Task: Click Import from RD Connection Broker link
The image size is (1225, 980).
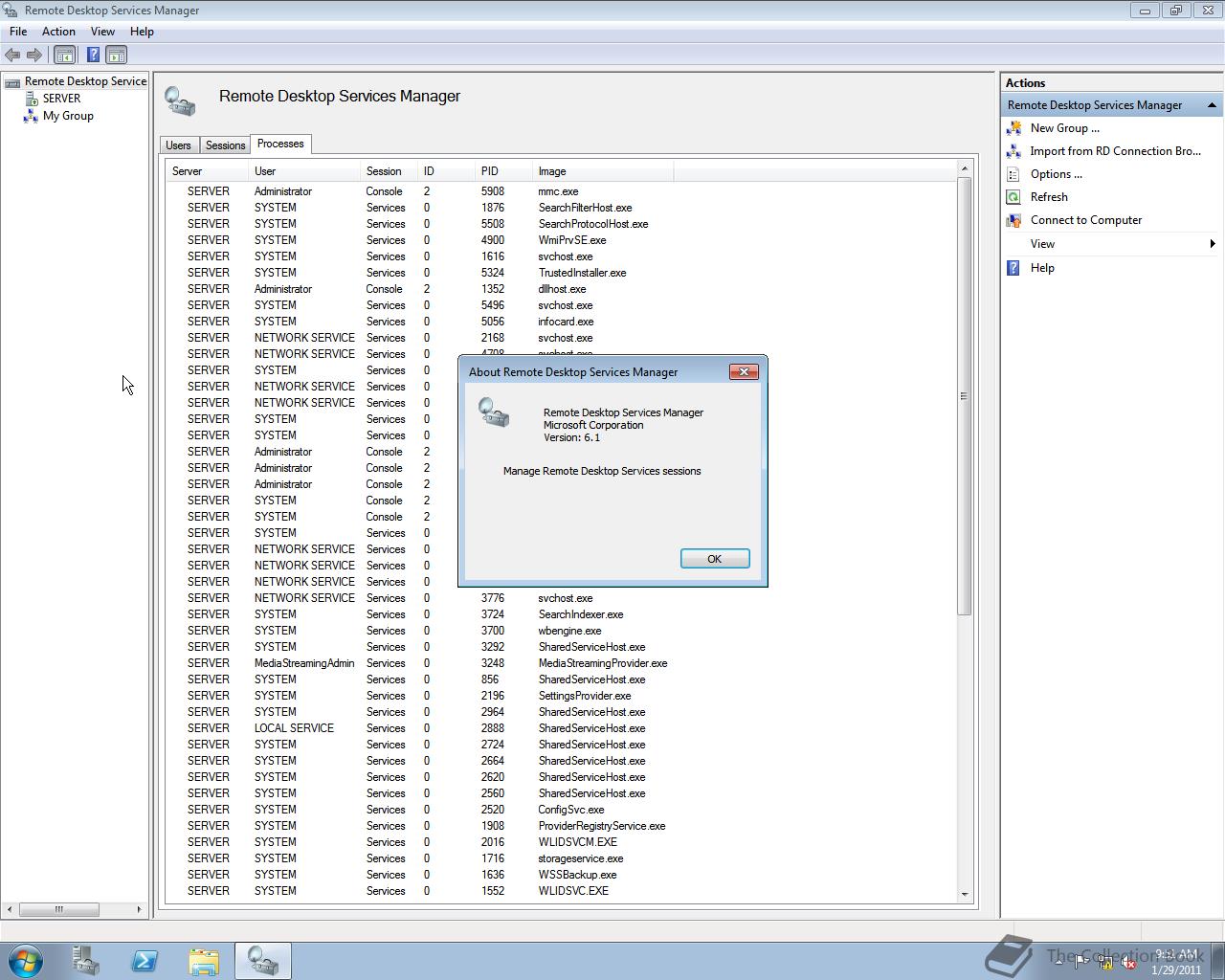Action: (1115, 150)
